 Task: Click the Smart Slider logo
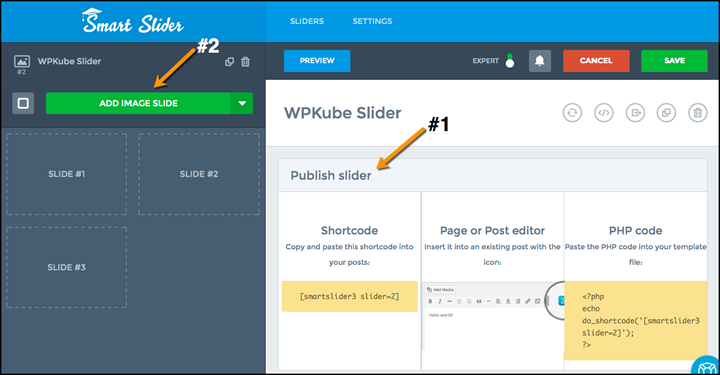click(x=133, y=22)
